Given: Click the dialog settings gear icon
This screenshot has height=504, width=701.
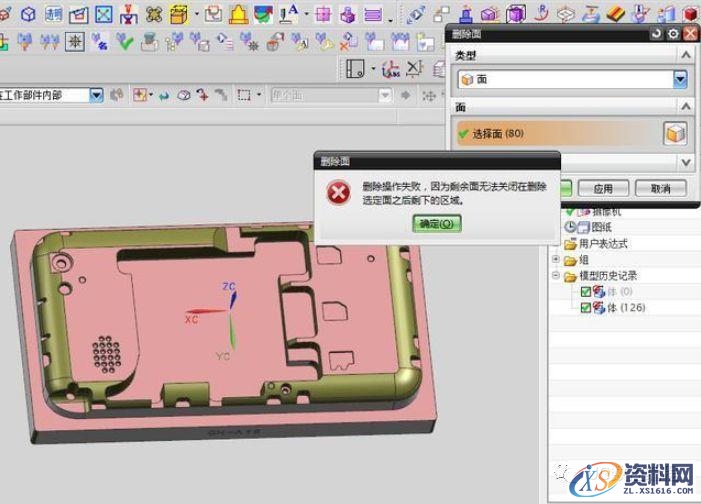Looking at the screenshot, I should (x=673, y=33).
